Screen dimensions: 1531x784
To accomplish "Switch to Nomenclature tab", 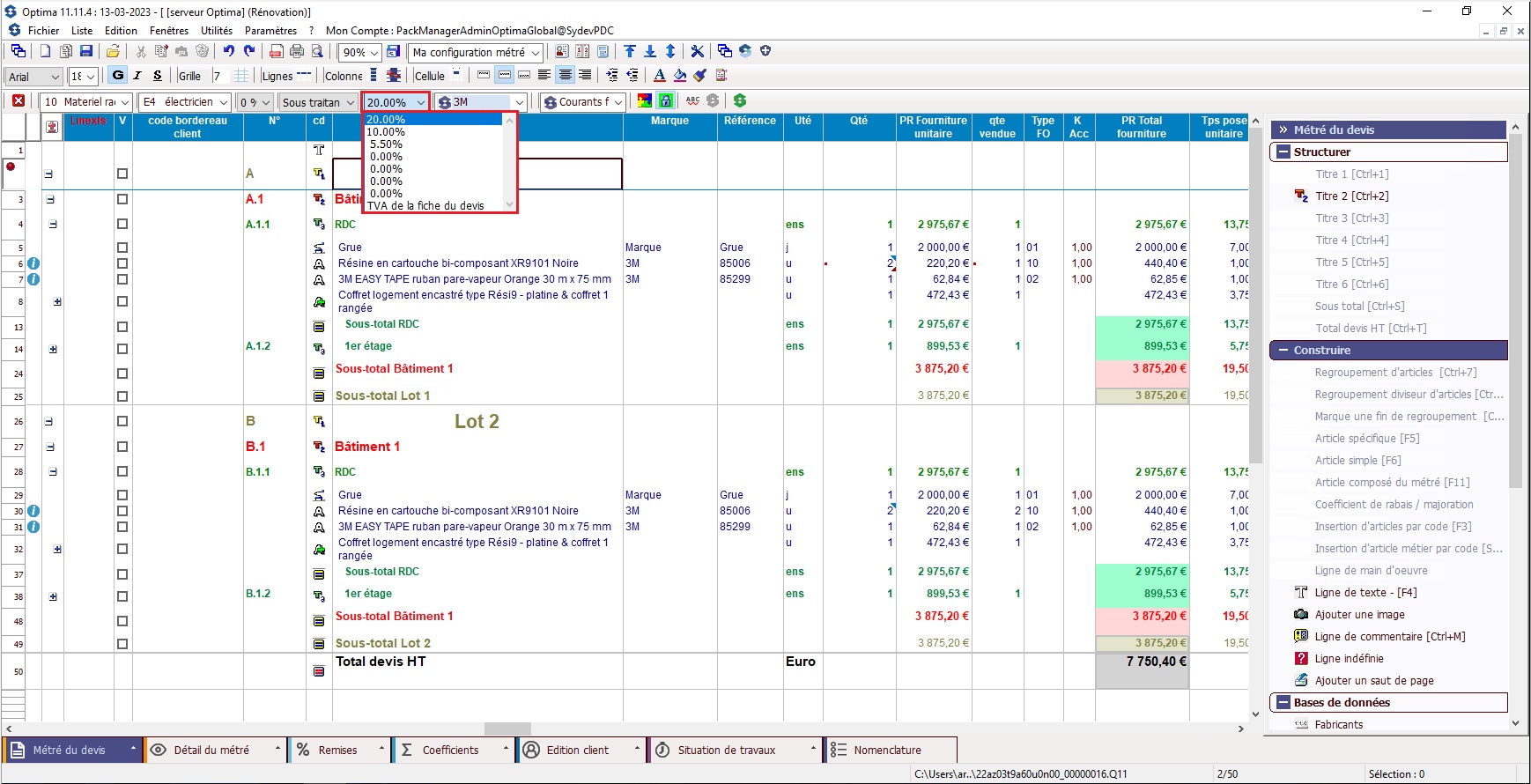I will click(891, 750).
